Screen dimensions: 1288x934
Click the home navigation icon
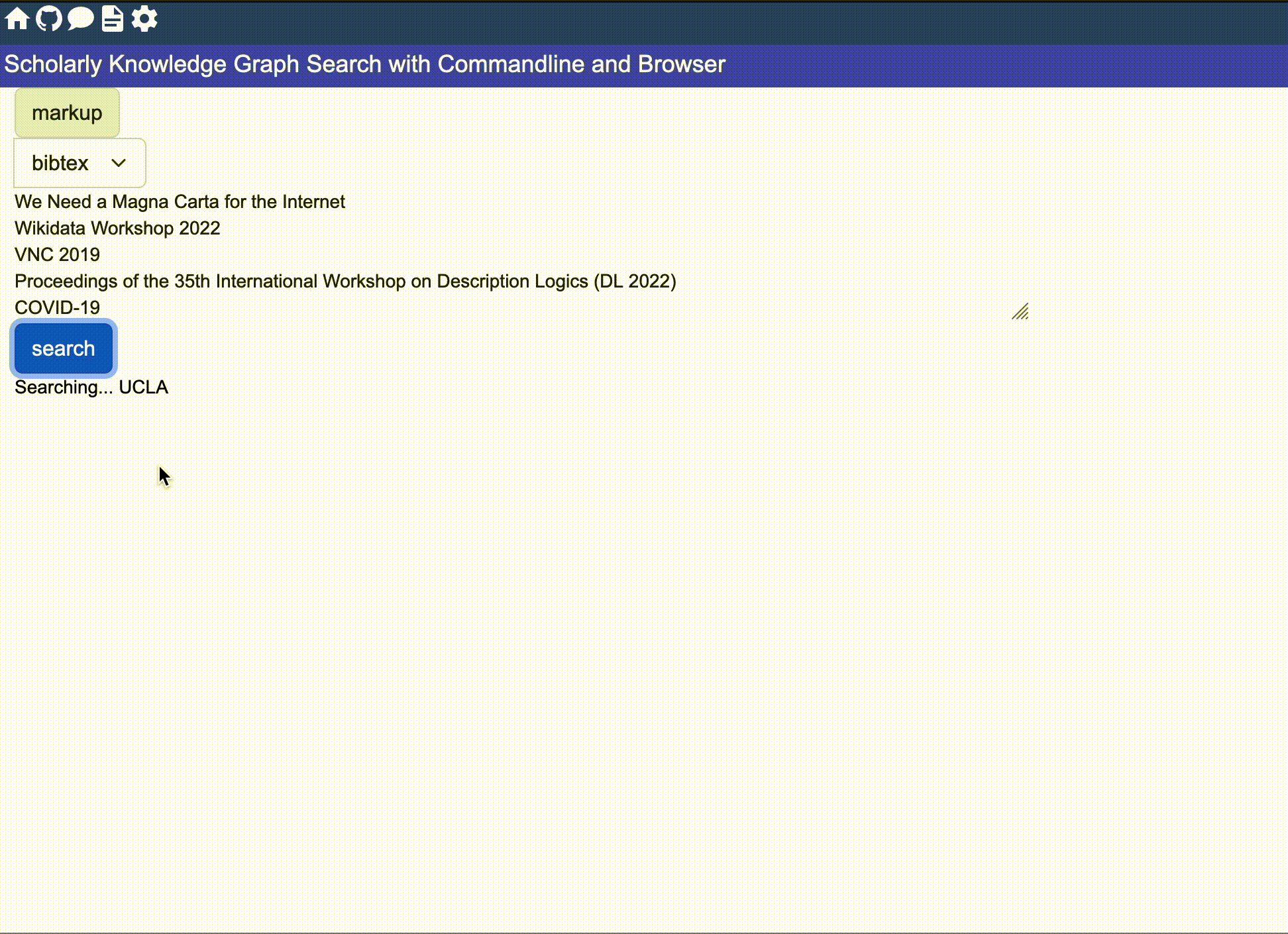coord(17,19)
